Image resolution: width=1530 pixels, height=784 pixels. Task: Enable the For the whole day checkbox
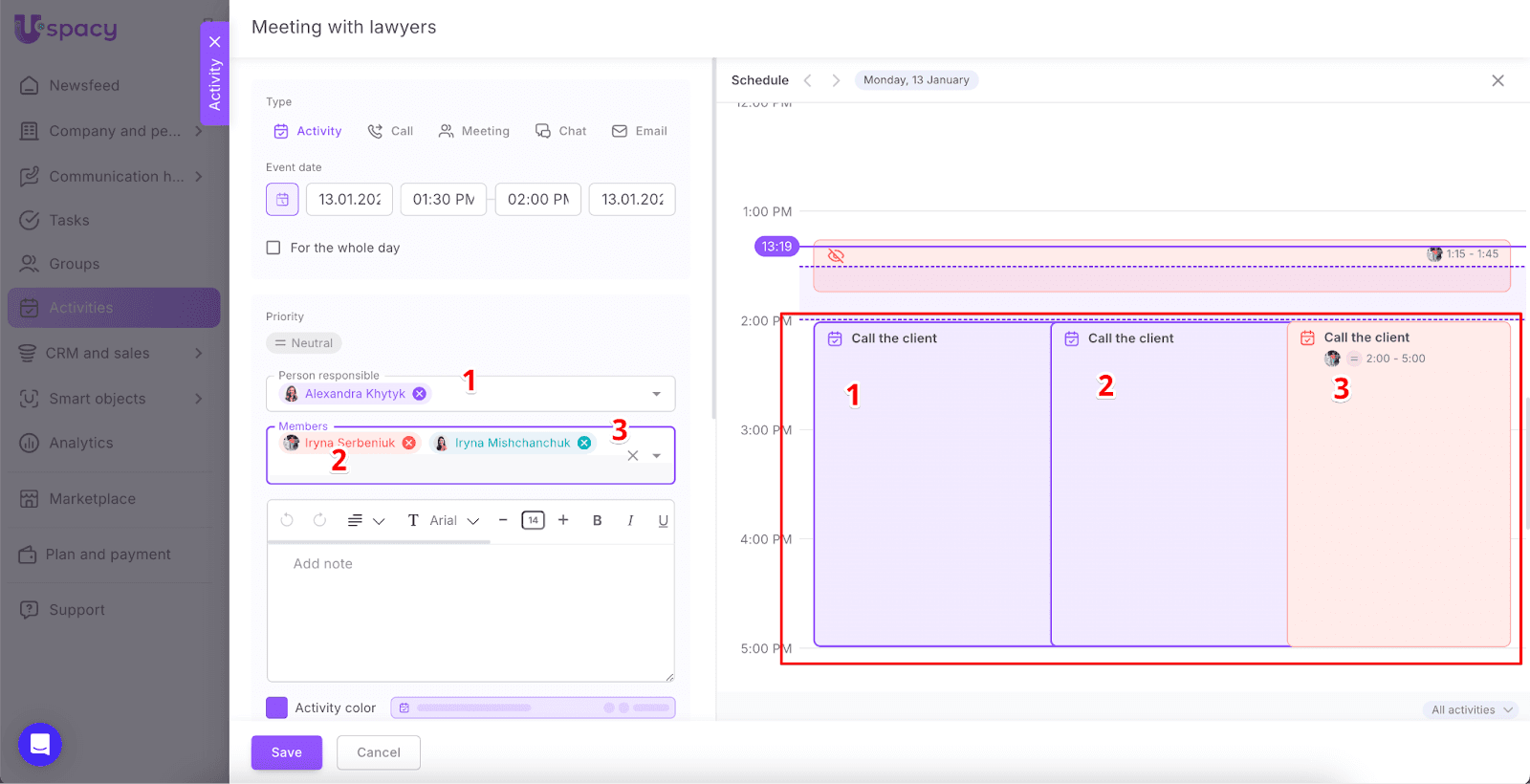tap(273, 248)
